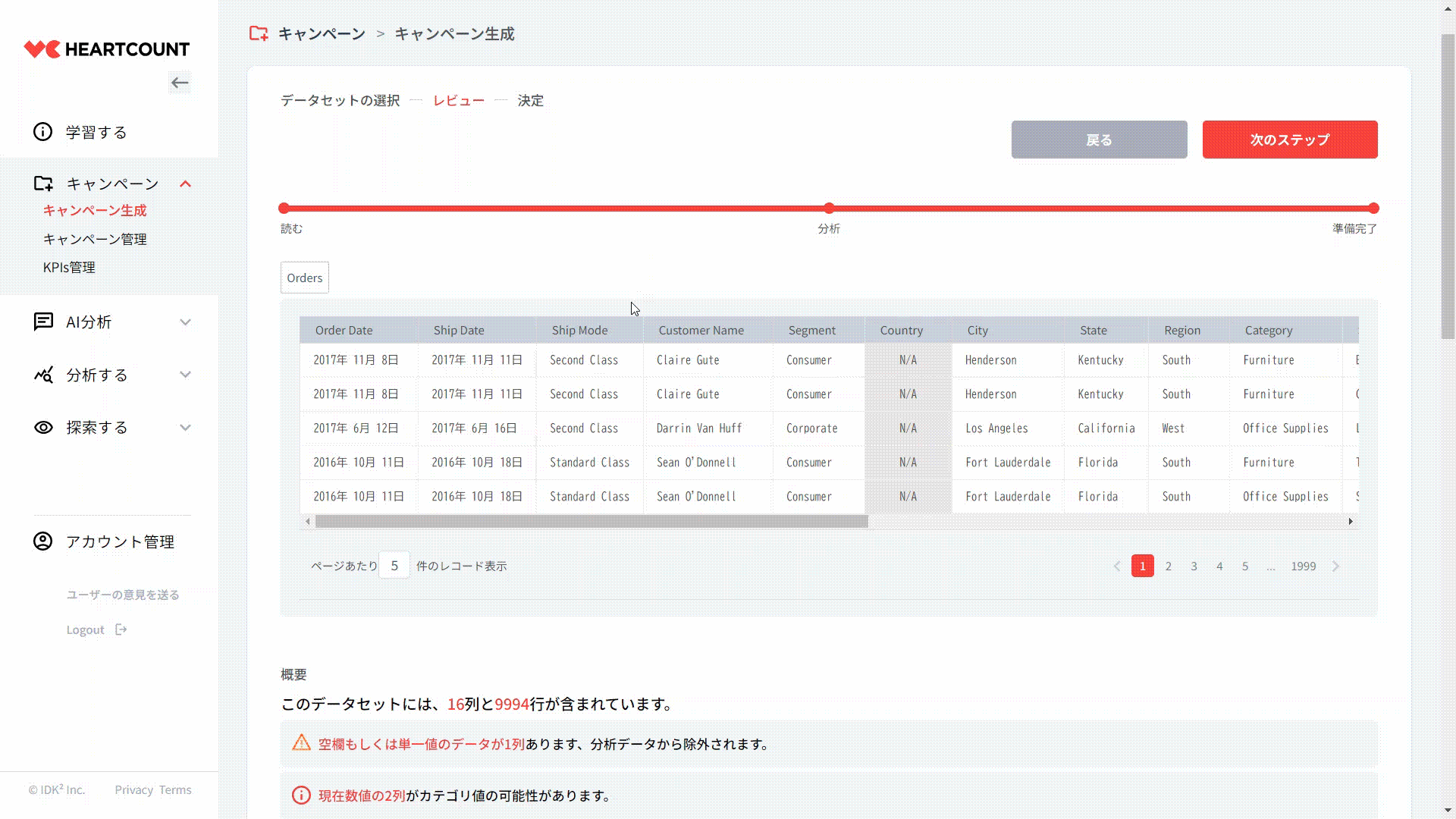Image resolution: width=1456 pixels, height=819 pixels.
Task: Select the Orders dataset tab
Action: click(x=304, y=278)
